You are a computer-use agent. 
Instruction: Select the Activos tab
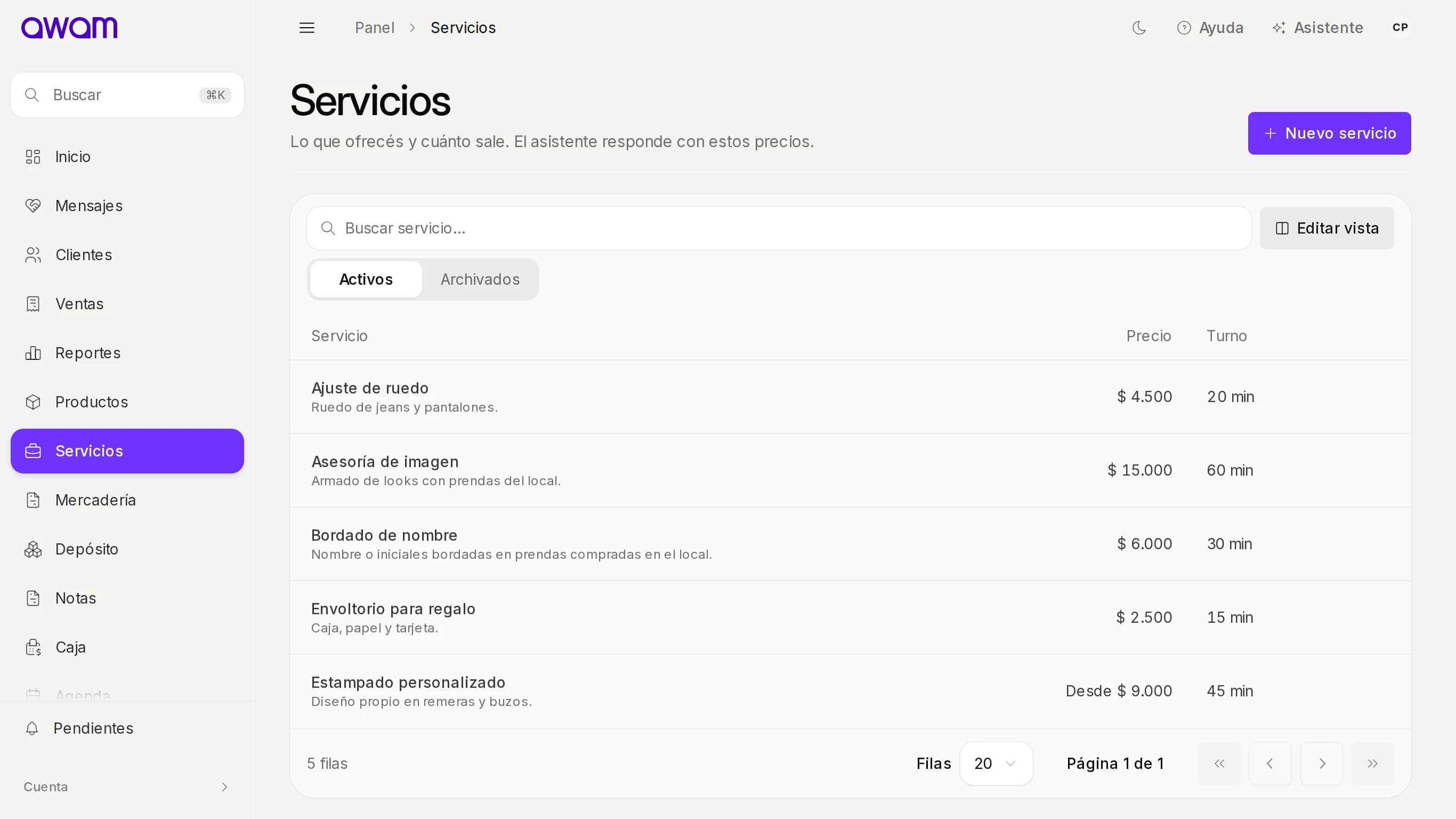click(366, 279)
